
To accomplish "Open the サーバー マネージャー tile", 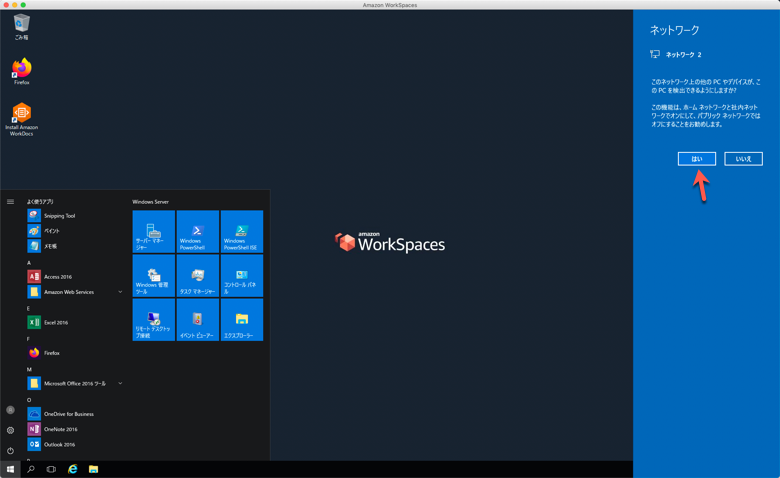I will (154, 231).
